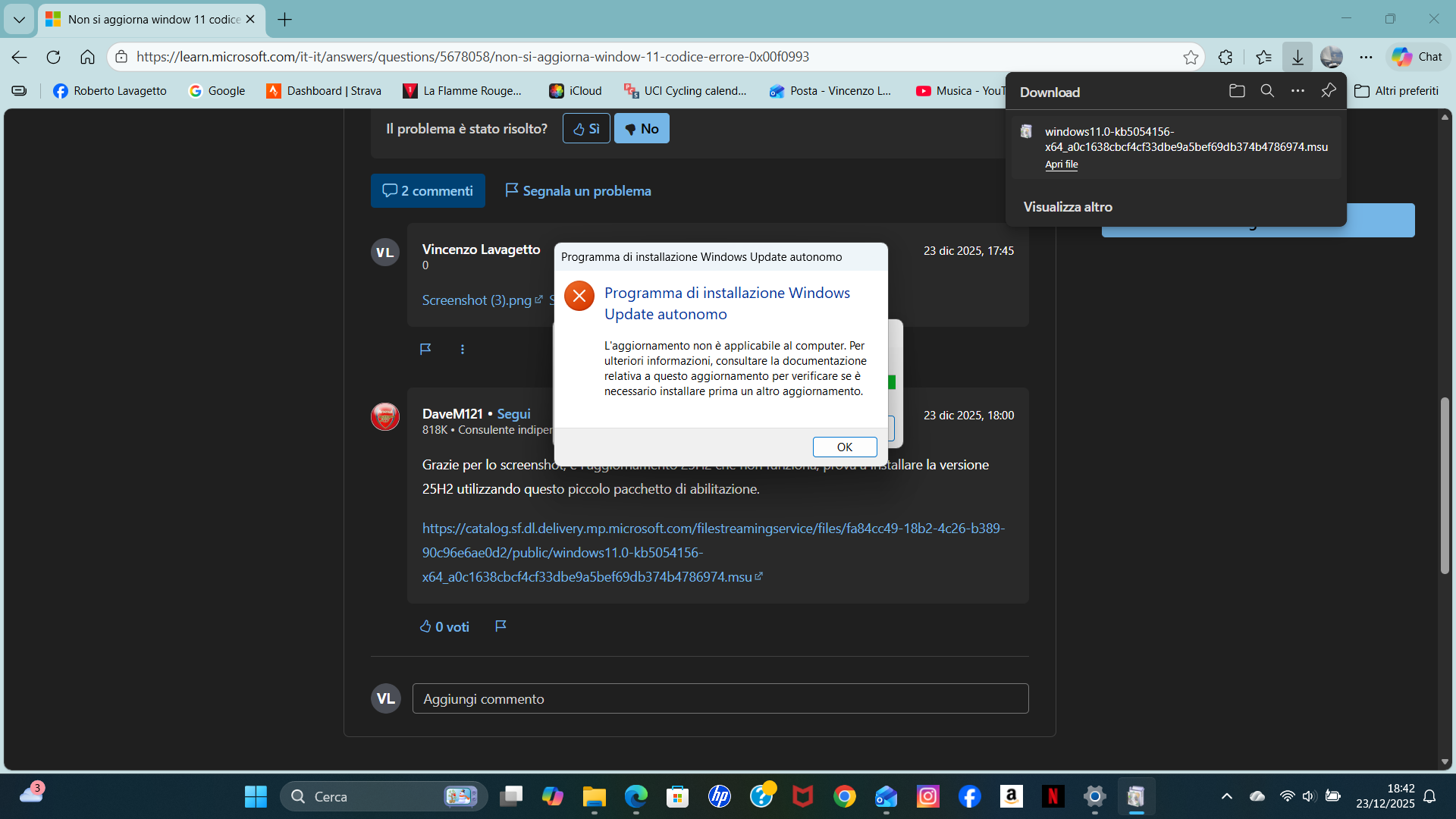Viewport: 1456px width, 819px height.
Task: Vote No on problem resolved
Action: pos(642,129)
